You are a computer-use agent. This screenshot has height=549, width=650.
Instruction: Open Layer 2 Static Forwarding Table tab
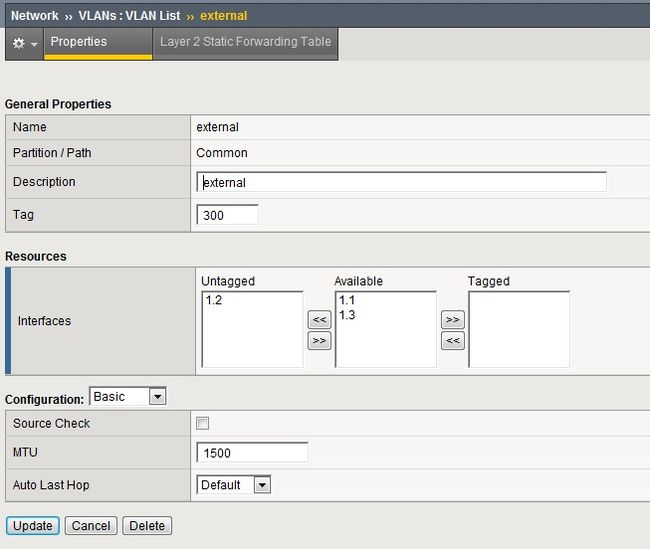[245, 42]
